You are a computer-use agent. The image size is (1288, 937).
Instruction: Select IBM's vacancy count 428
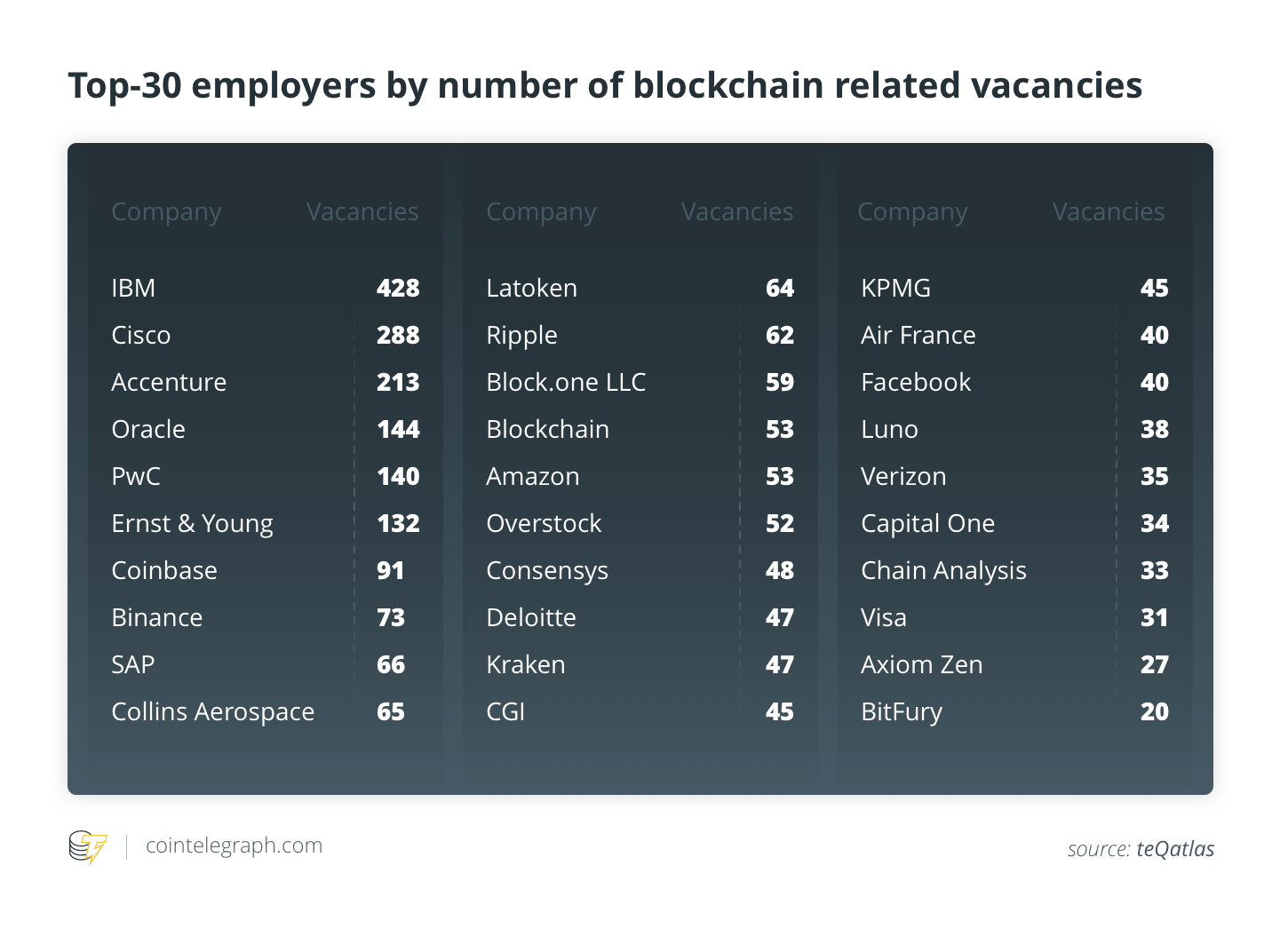(398, 288)
